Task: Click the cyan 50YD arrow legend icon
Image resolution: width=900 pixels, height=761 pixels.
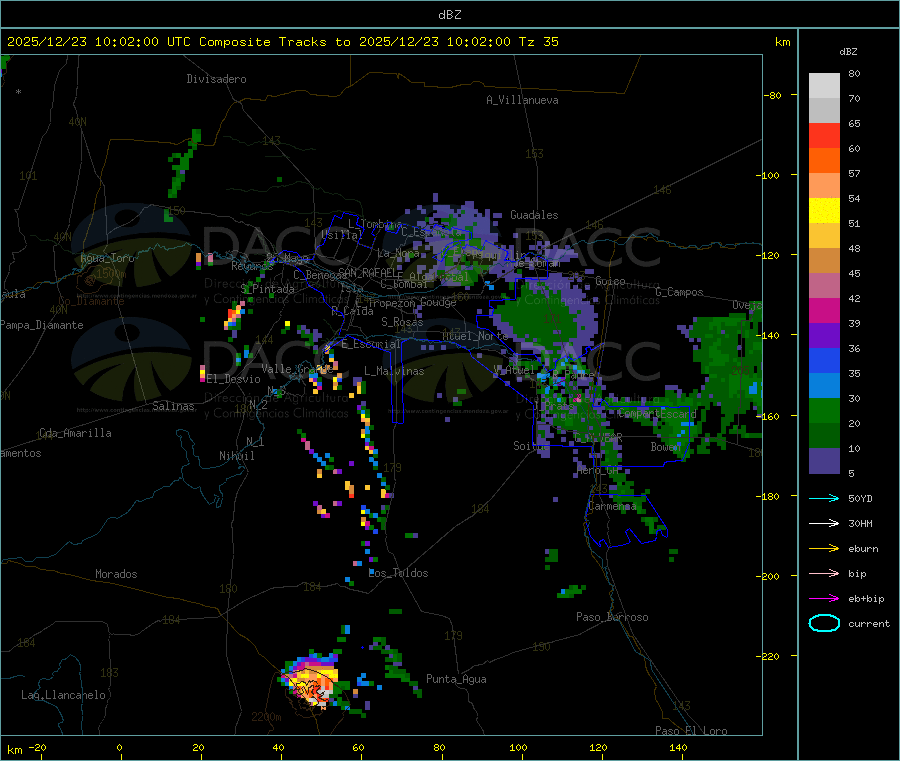Action: coord(824,498)
